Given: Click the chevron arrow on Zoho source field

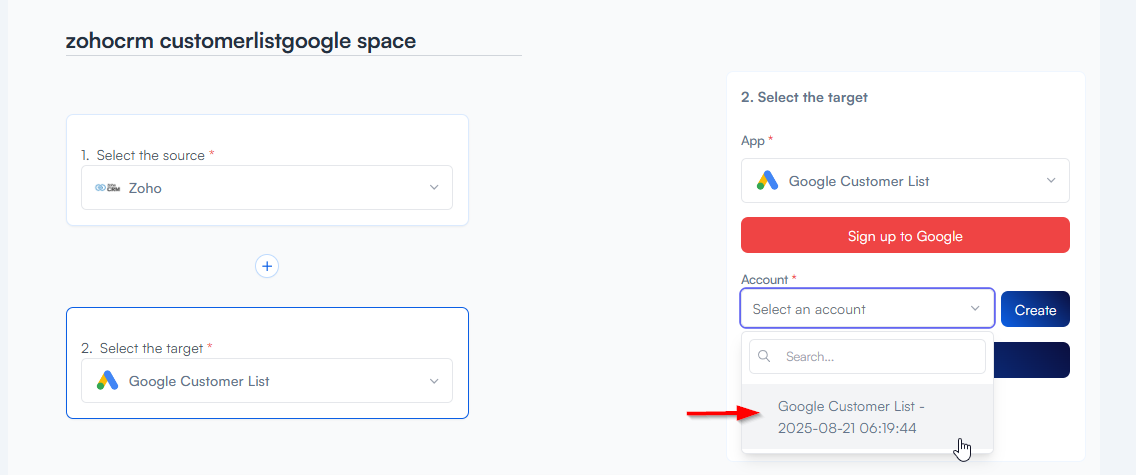Looking at the screenshot, I should (x=434, y=188).
